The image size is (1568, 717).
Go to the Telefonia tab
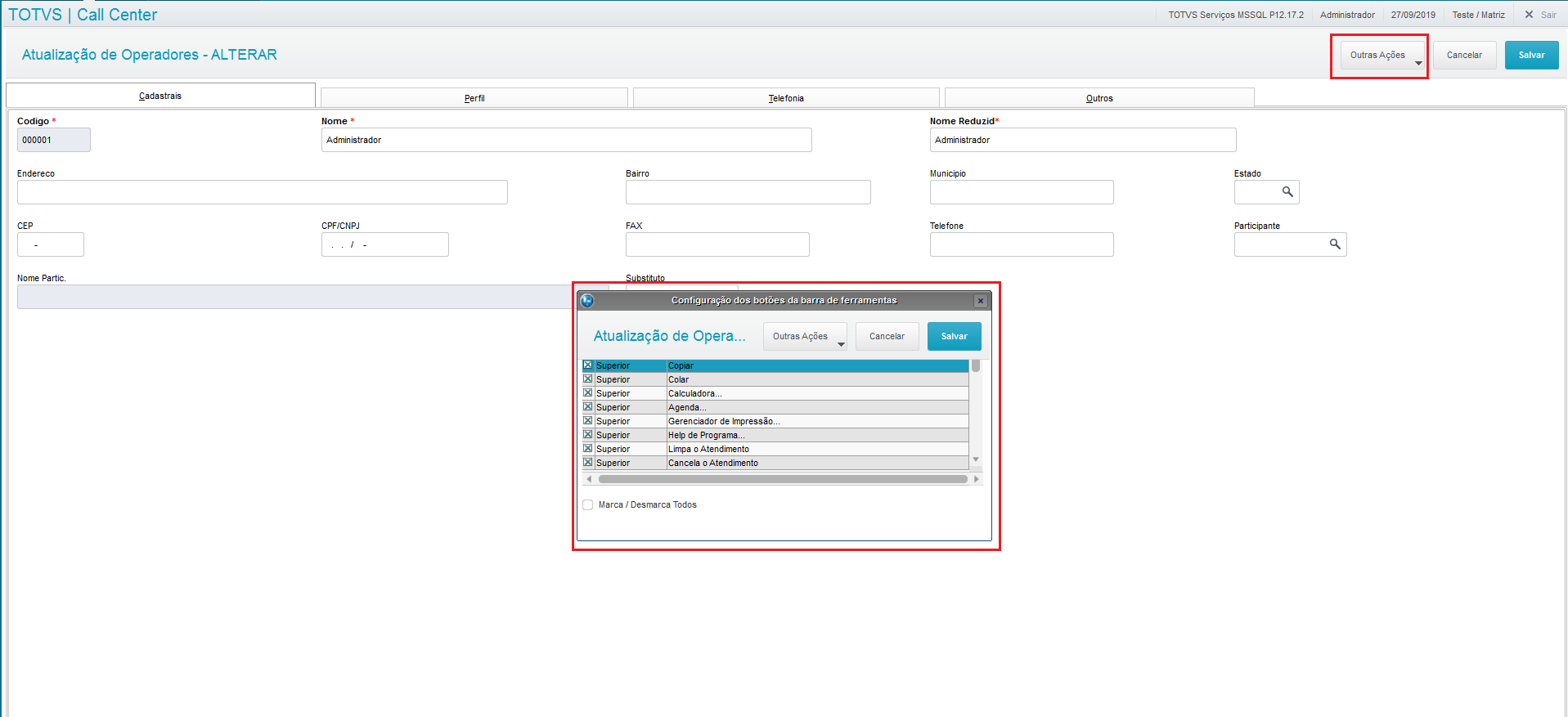pyautogui.click(x=786, y=98)
